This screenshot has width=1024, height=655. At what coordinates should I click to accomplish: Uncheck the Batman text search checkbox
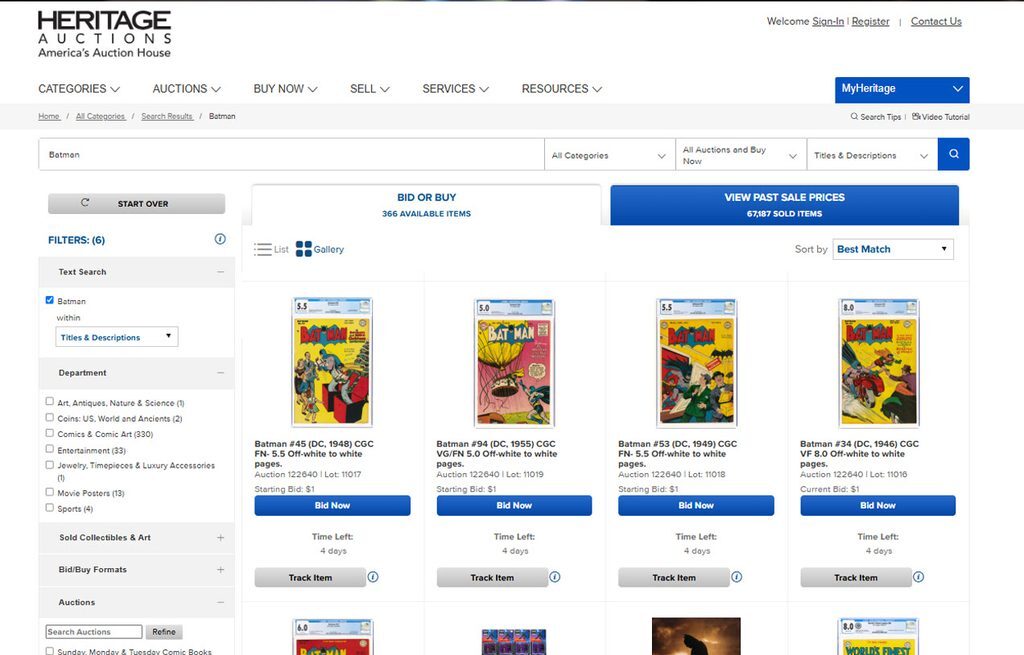pyautogui.click(x=50, y=300)
